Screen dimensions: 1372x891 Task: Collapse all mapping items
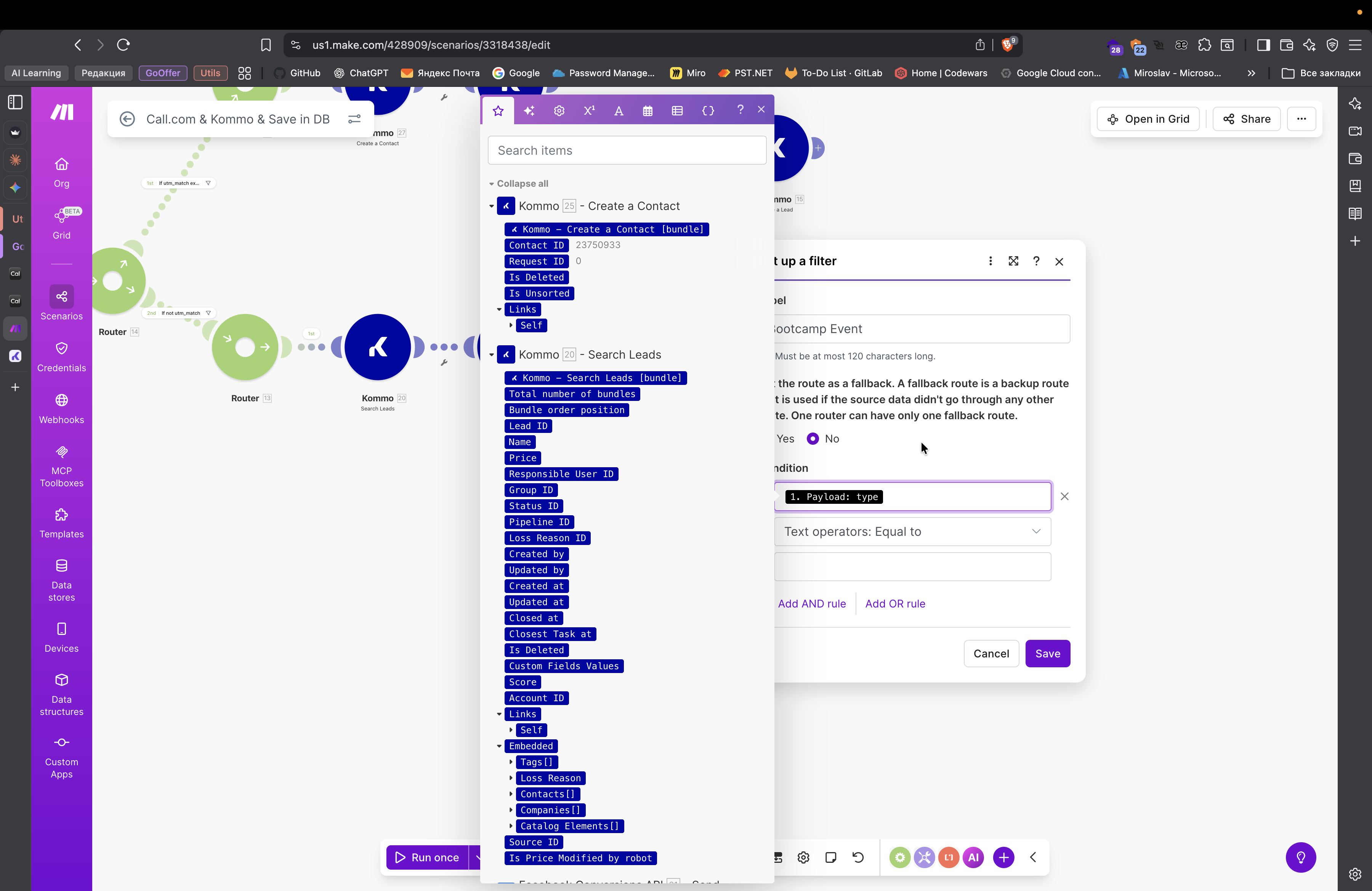(x=522, y=183)
